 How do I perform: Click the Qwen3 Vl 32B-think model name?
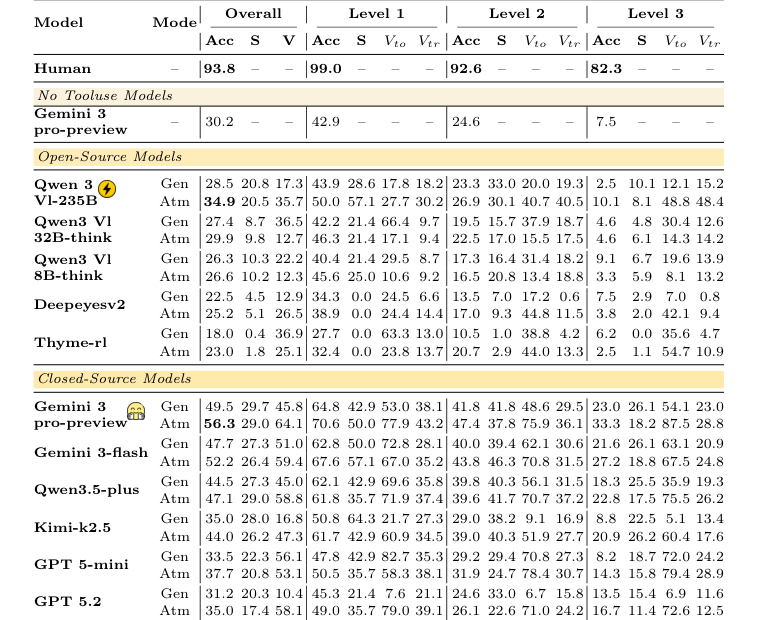73,230
